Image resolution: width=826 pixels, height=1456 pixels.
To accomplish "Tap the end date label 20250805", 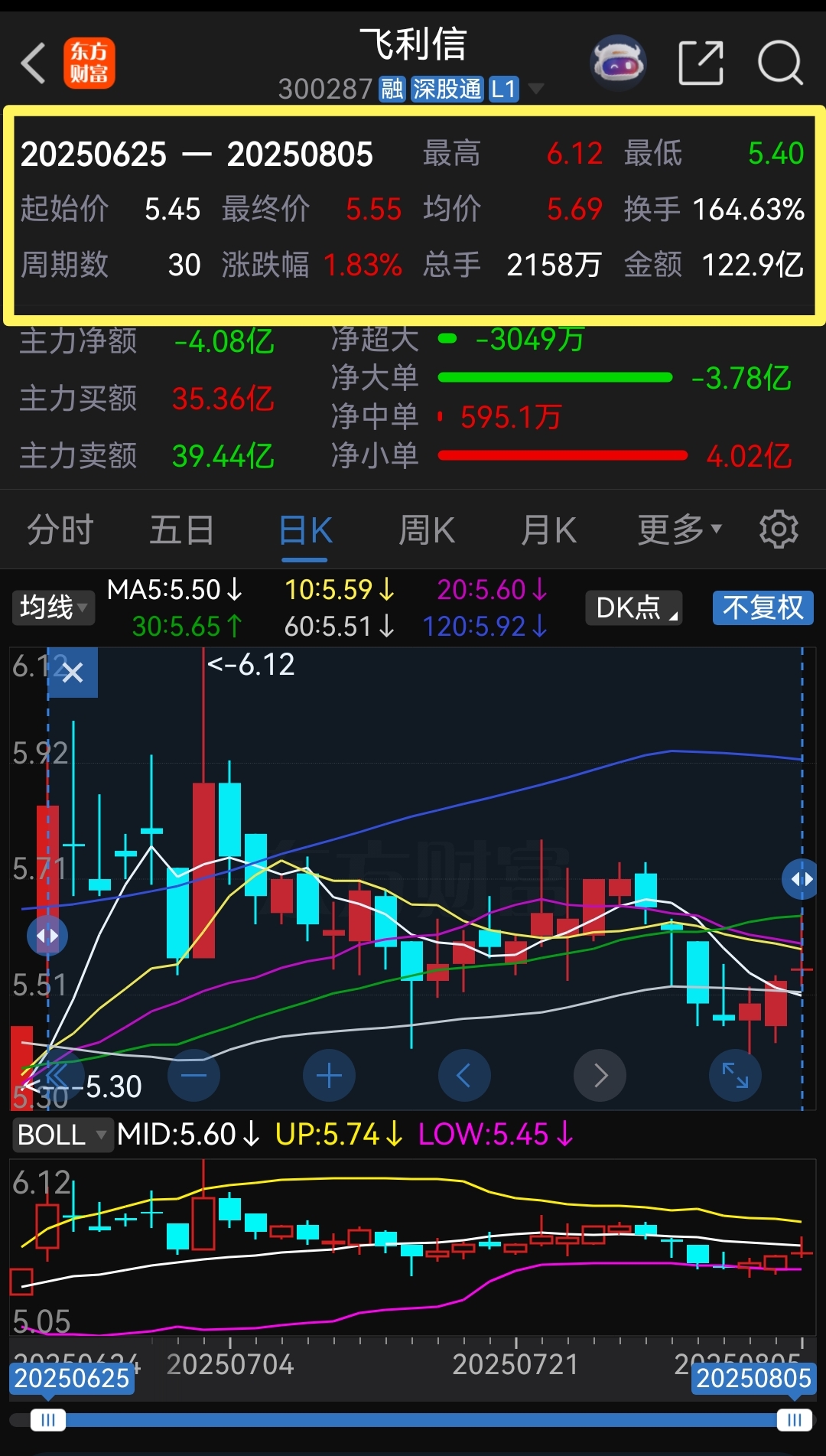I will (753, 1378).
